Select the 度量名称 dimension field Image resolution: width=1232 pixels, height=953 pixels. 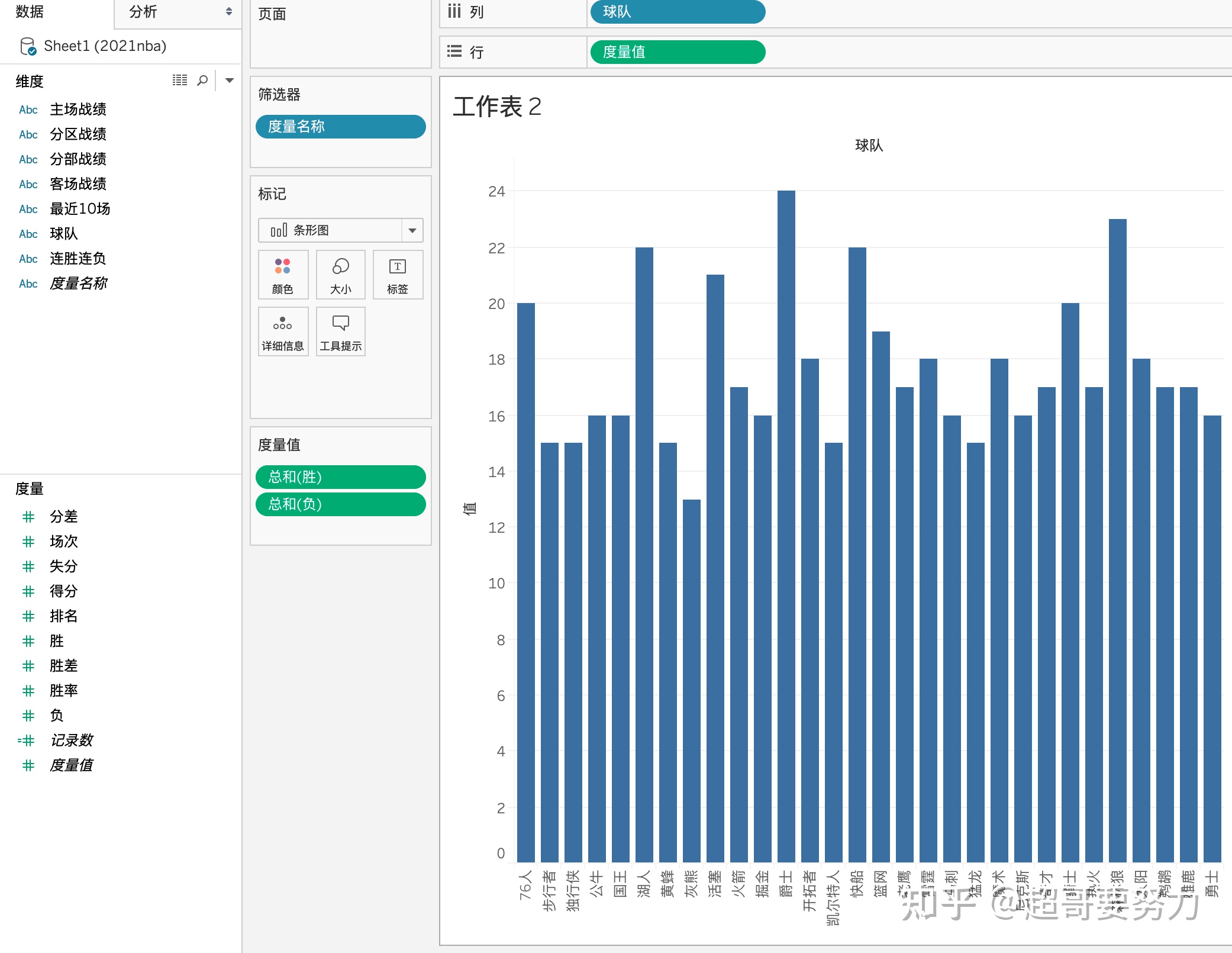click(78, 284)
